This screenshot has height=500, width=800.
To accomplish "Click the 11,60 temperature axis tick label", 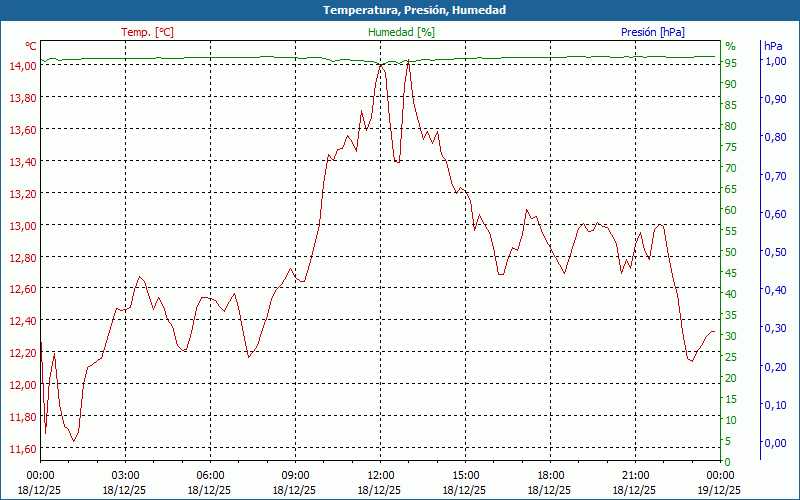I will coord(22,449).
